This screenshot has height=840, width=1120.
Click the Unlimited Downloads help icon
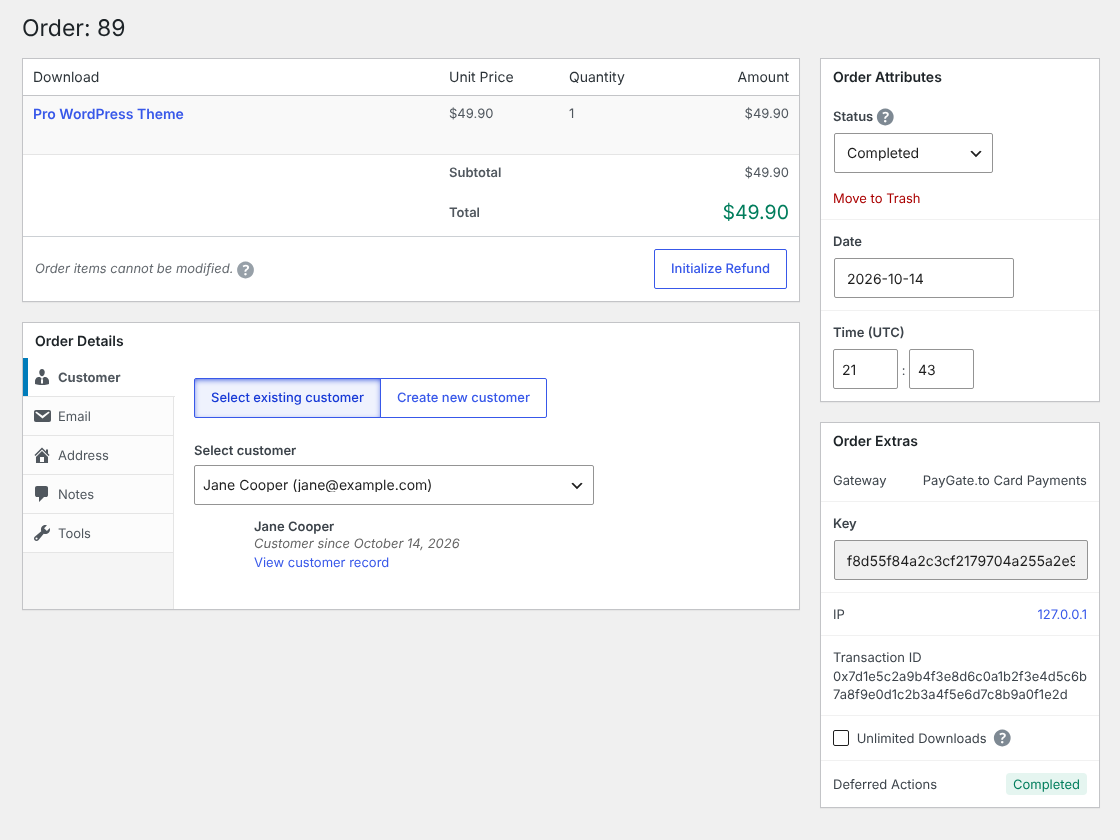[1002, 739]
